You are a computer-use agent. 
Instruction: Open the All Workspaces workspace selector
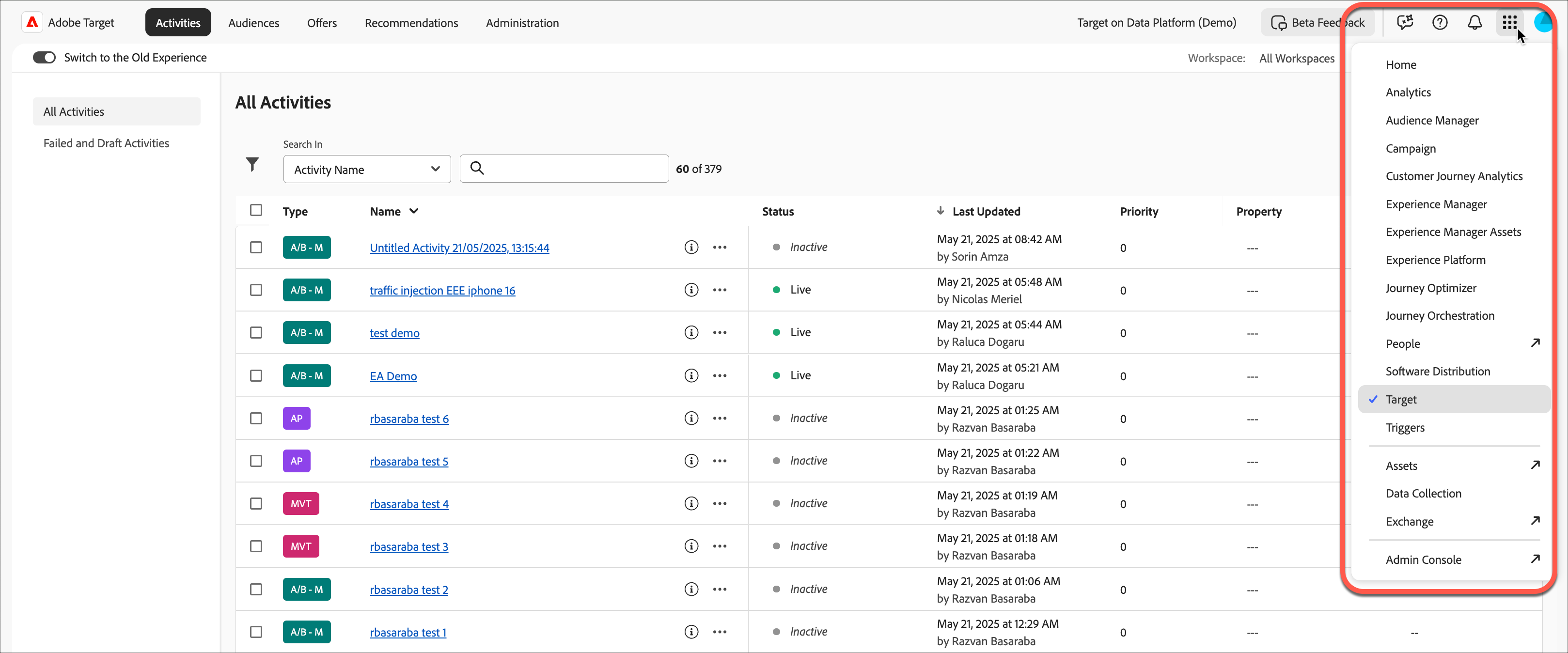pyautogui.click(x=1297, y=59)
